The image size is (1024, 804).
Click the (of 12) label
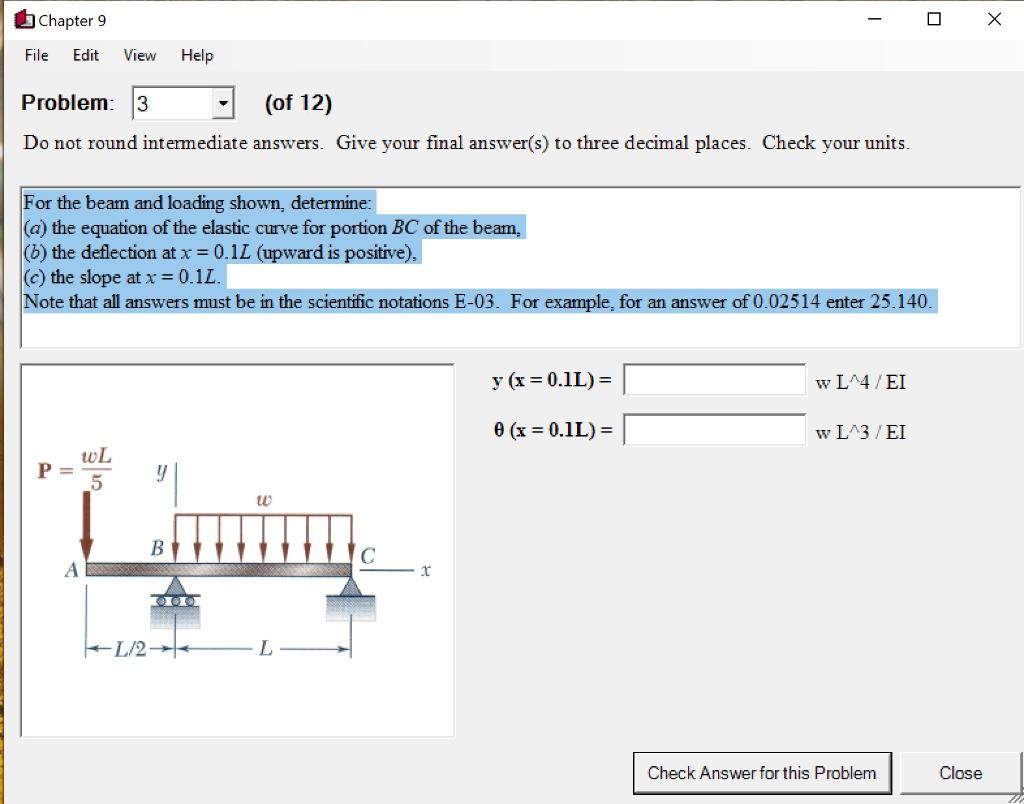pos(298,103)
